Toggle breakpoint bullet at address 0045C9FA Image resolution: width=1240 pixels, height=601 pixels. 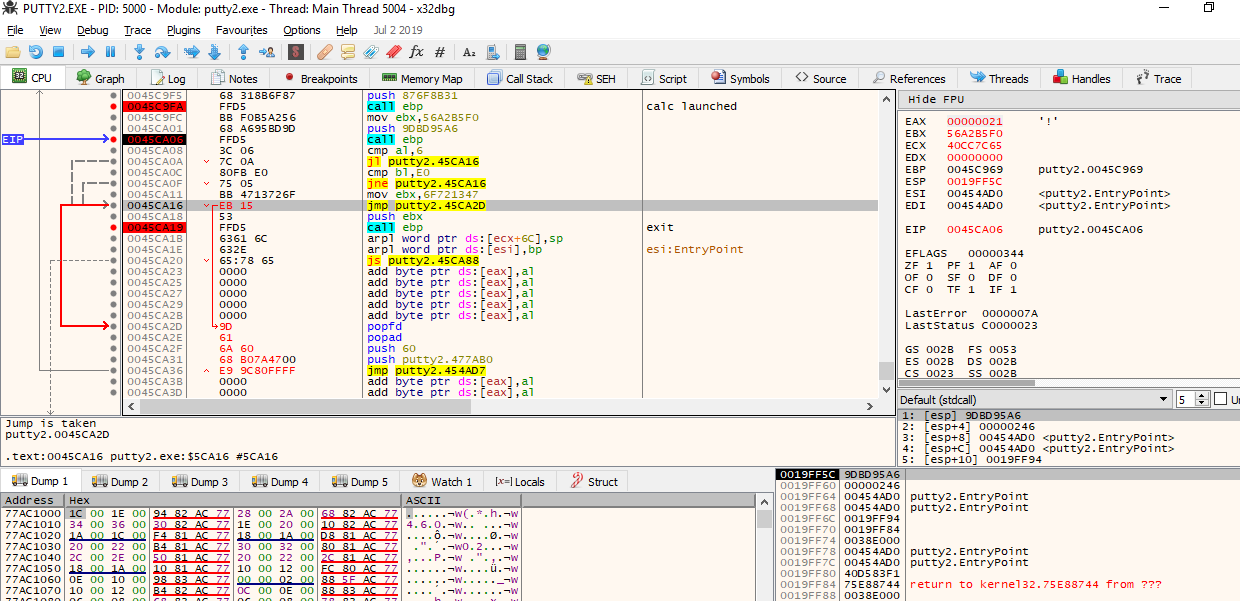[x=114, y=106]
